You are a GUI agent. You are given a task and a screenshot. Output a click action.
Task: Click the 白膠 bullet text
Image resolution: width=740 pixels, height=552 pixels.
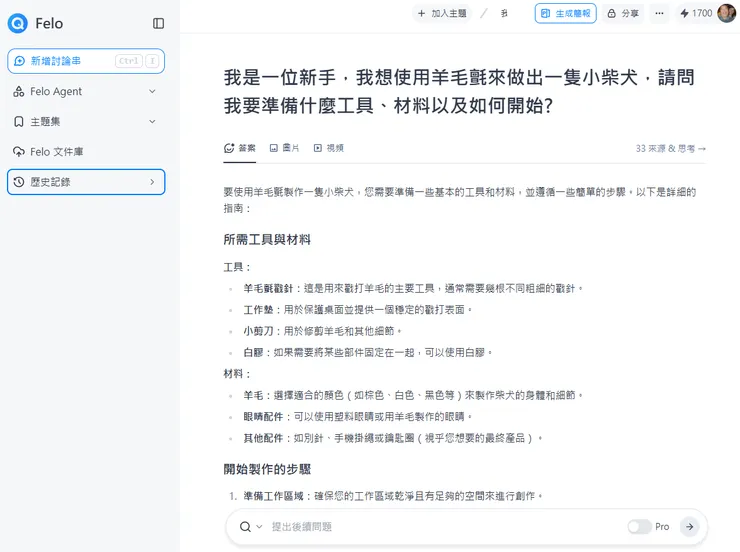(368, 352)
